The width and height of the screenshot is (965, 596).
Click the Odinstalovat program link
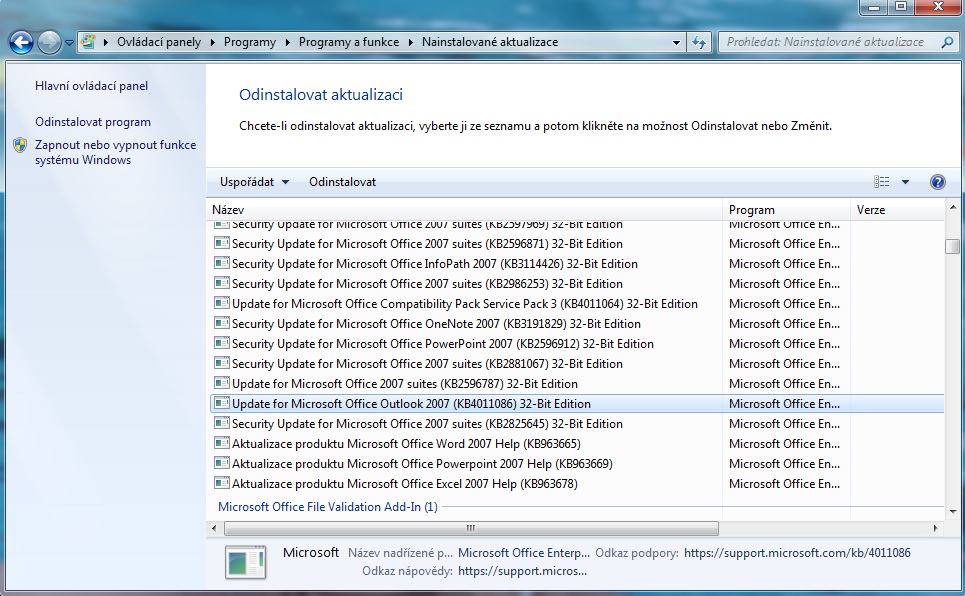click(93, 122)
